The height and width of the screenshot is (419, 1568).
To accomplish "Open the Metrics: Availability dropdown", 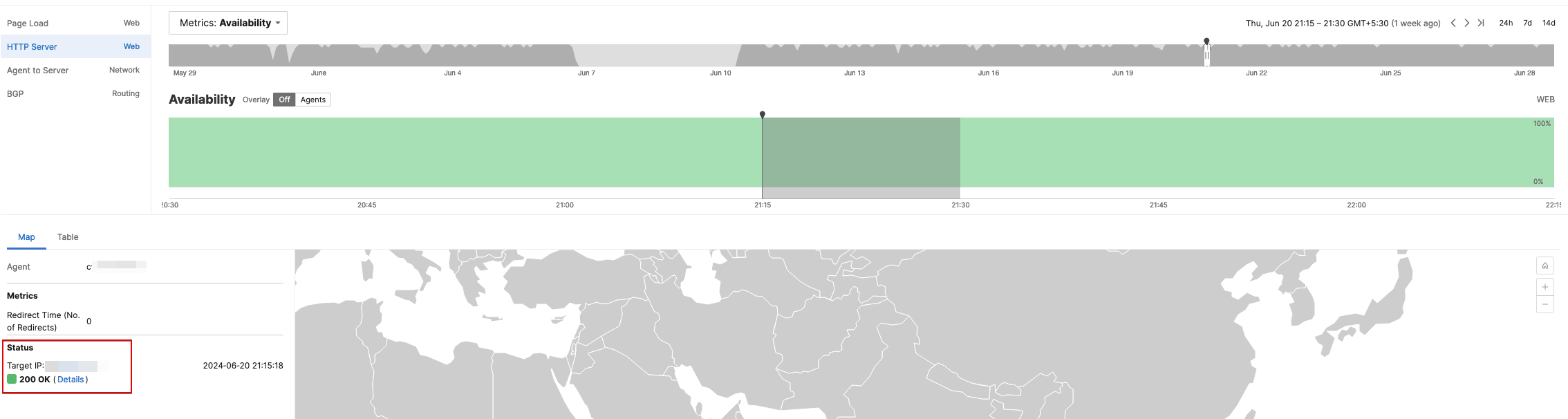I will pyautogui.click(x=227, y=22).
